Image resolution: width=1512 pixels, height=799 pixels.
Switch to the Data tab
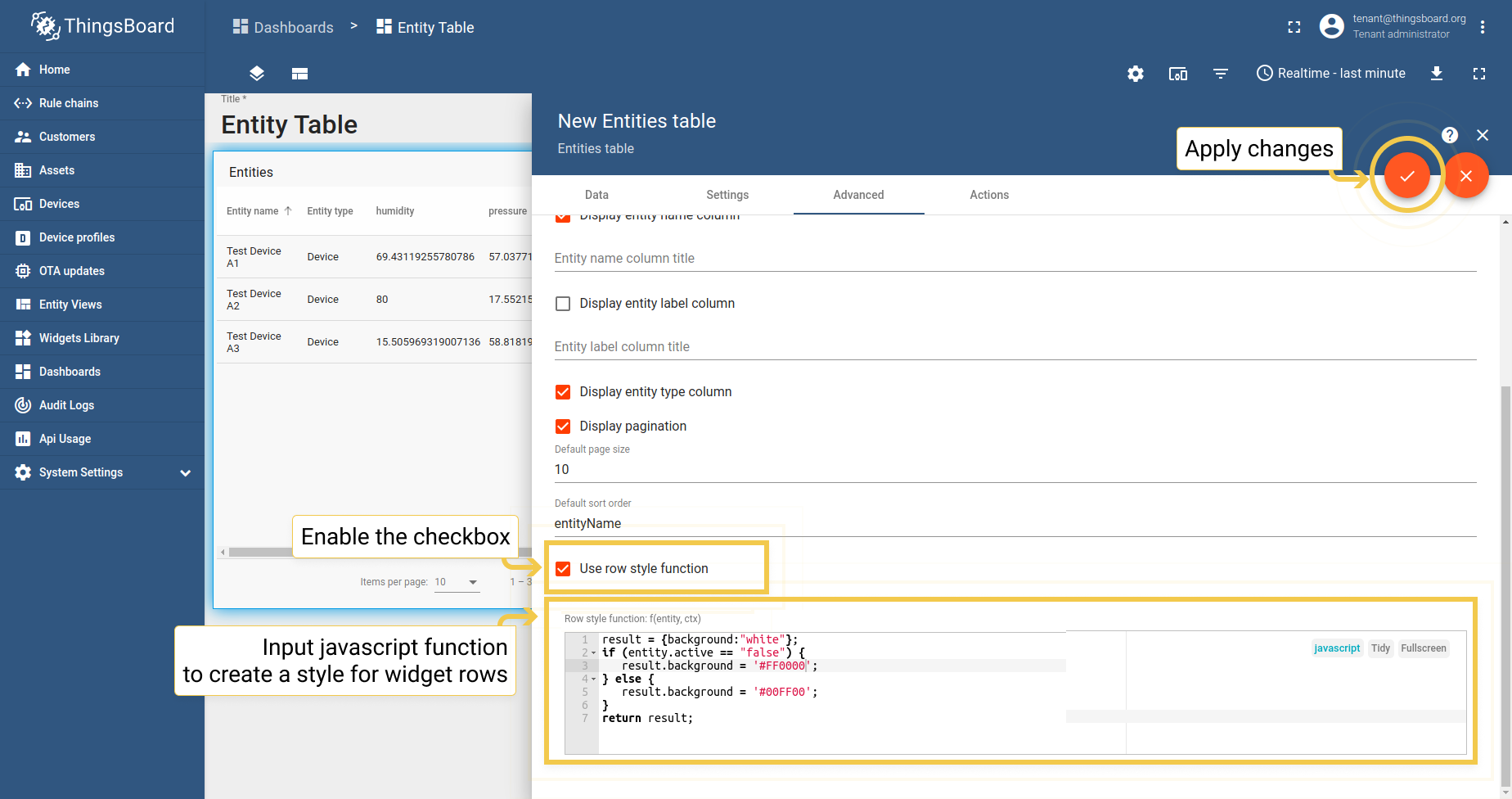coord(596,195)
